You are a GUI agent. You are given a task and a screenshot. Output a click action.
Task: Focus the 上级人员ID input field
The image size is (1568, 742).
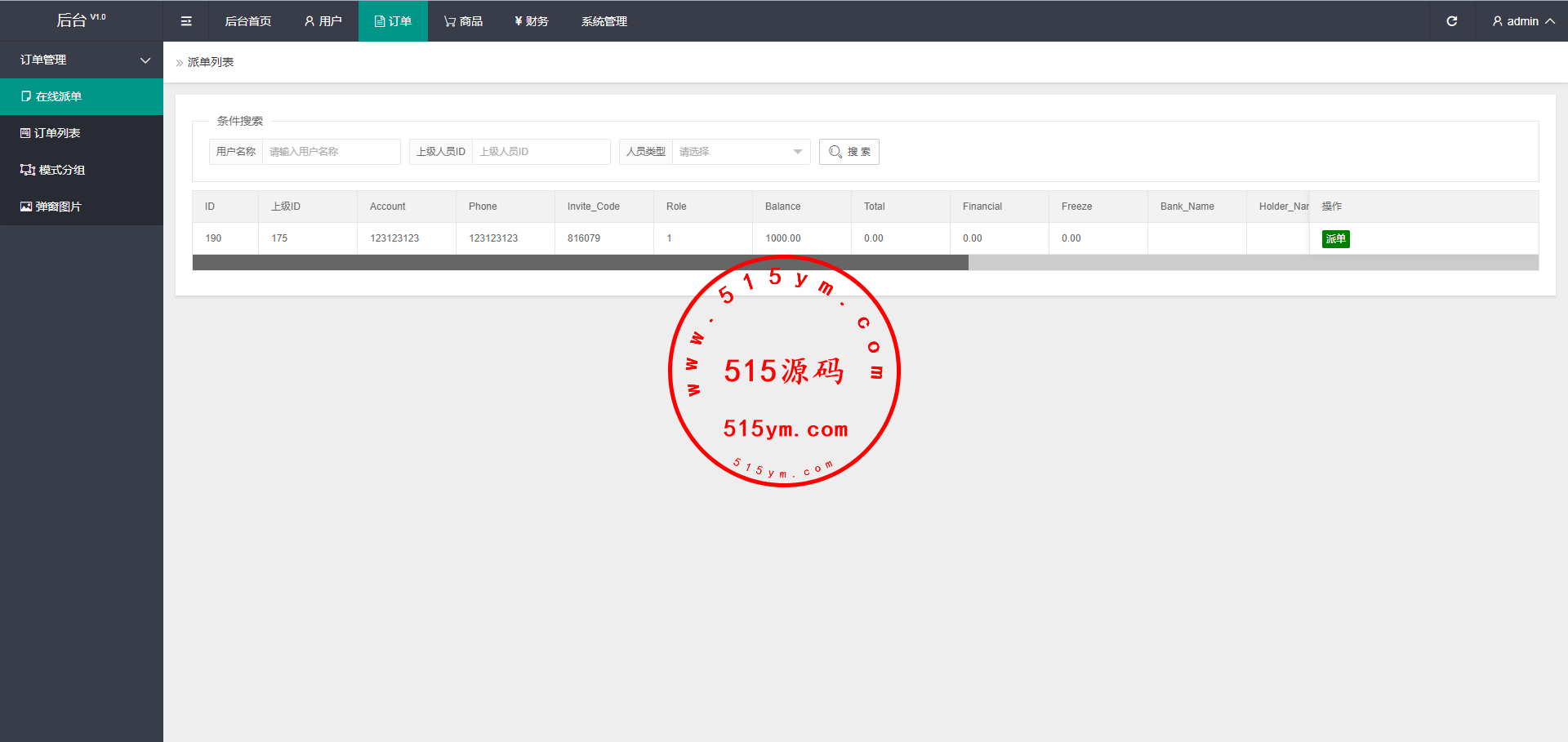pos(541,152)
